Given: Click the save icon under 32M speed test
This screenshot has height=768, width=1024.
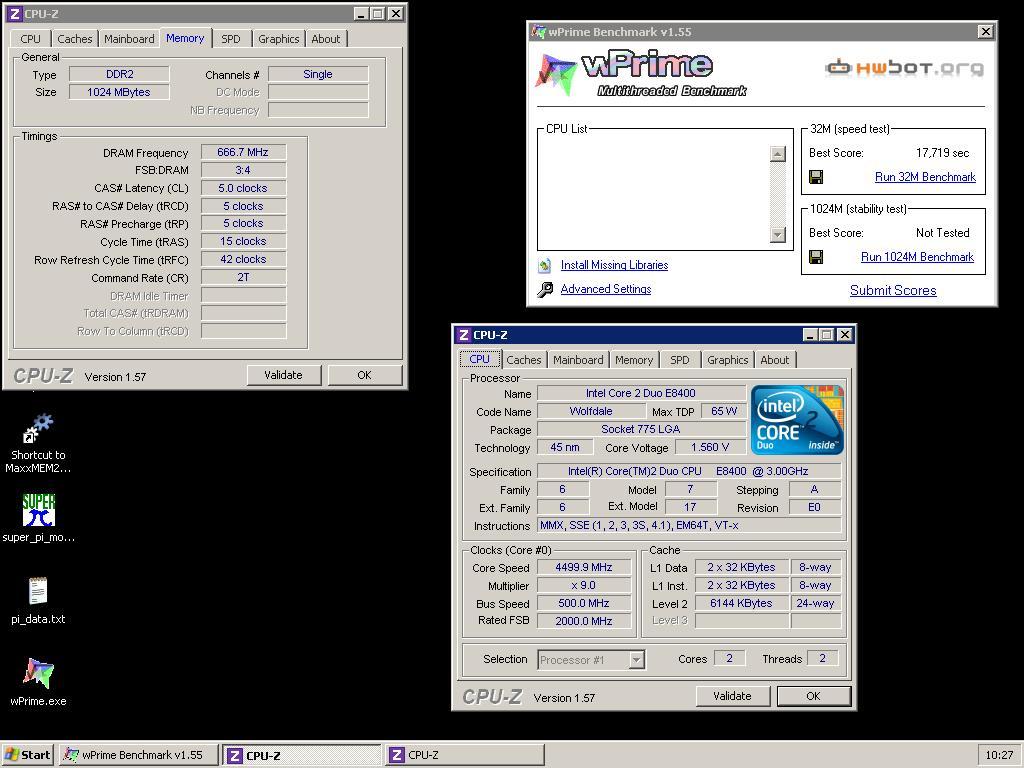Looking at the screenshot, I should [816, 177].
